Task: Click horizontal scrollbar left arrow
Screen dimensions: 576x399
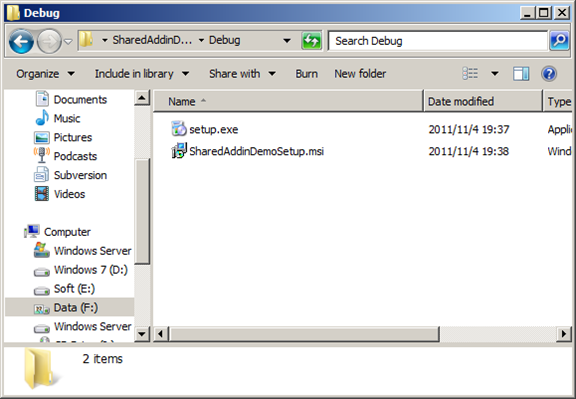Action: tap(161, 334)
